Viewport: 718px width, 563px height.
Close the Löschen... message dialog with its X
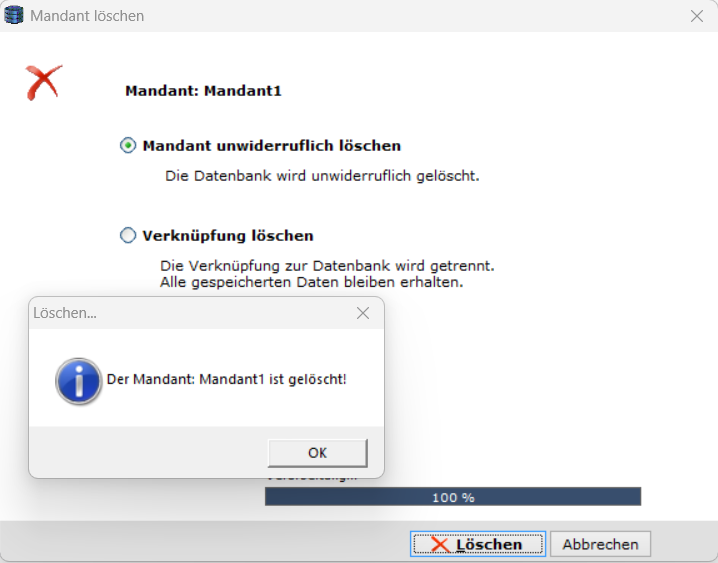coord(363,313)
